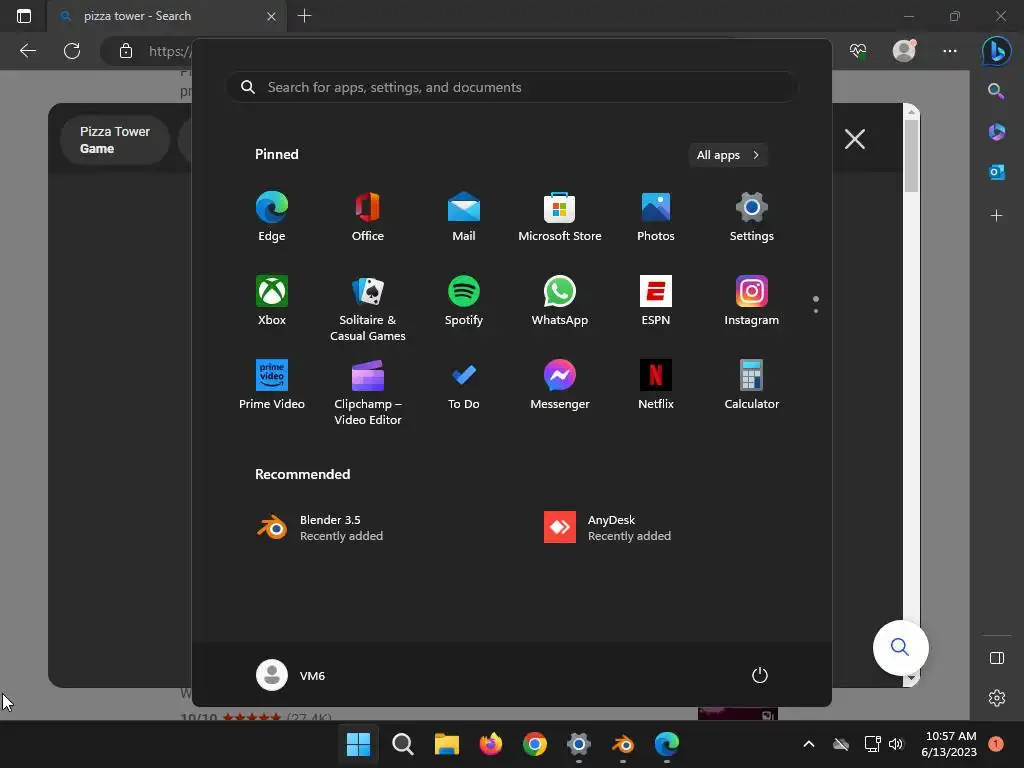Click the Windows Start button on taskbar
The image size is (1024, 768).
(358, 744)
